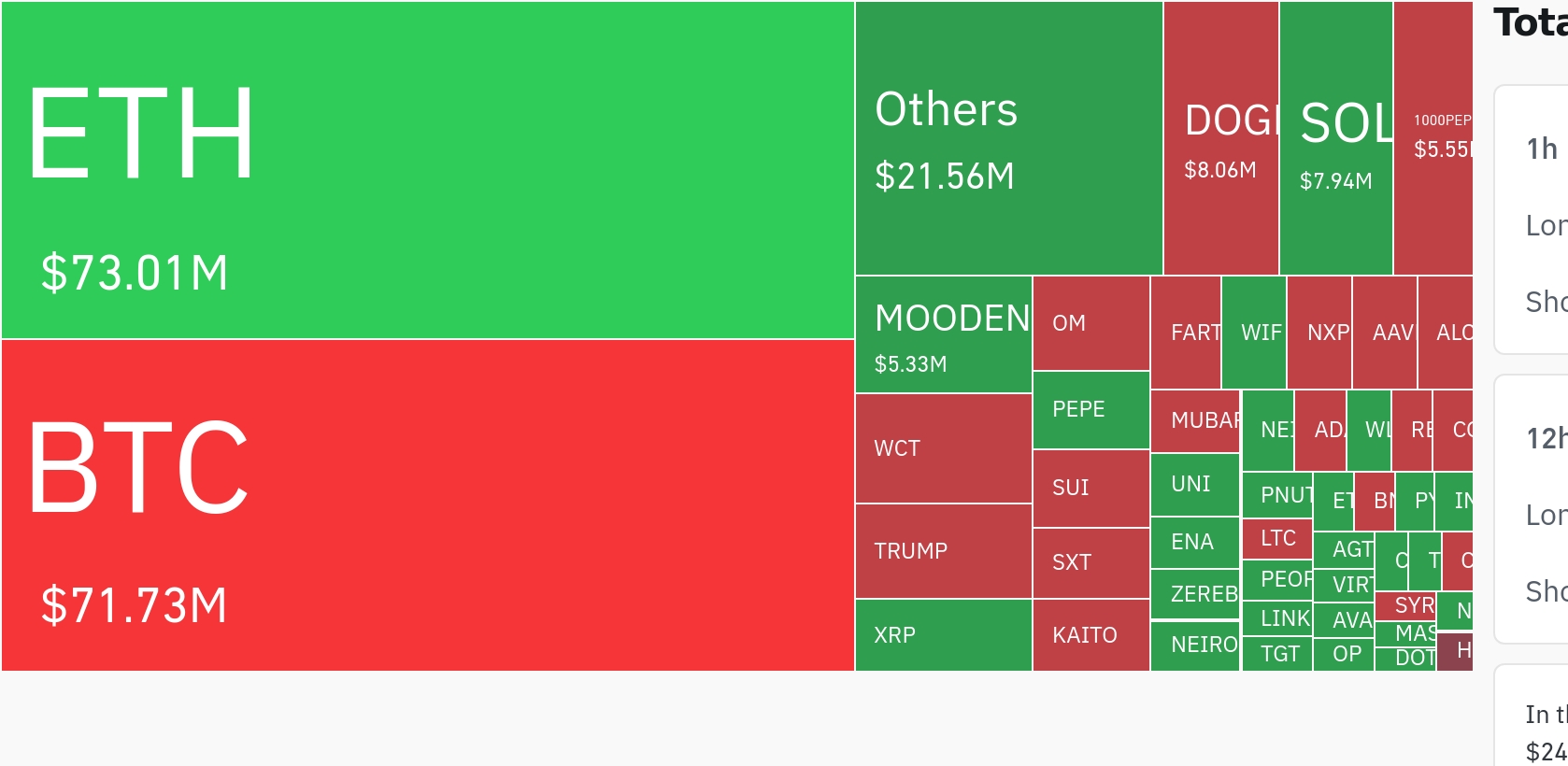Open the green PEPE tile
The width and height of the screenshot is (1568, 766).
tap(1091, 410)
